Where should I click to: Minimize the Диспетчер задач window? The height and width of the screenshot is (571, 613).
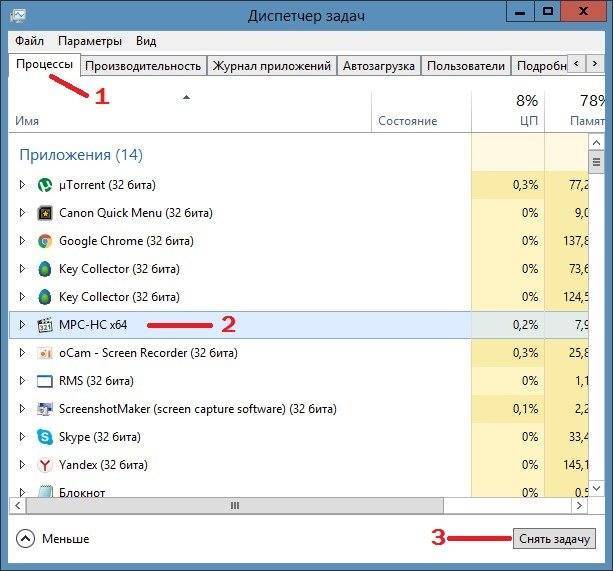point(520,12)
